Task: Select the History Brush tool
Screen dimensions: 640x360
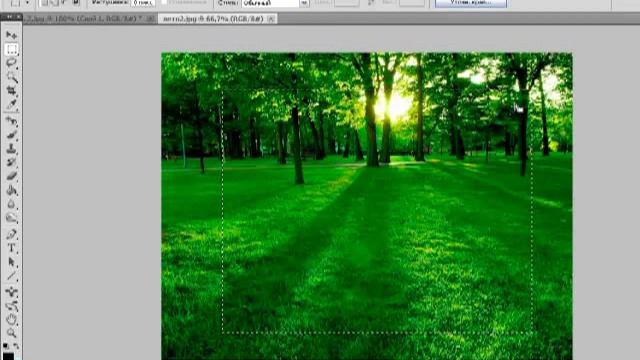Action: pyautogui.click(x=11, y=162)
